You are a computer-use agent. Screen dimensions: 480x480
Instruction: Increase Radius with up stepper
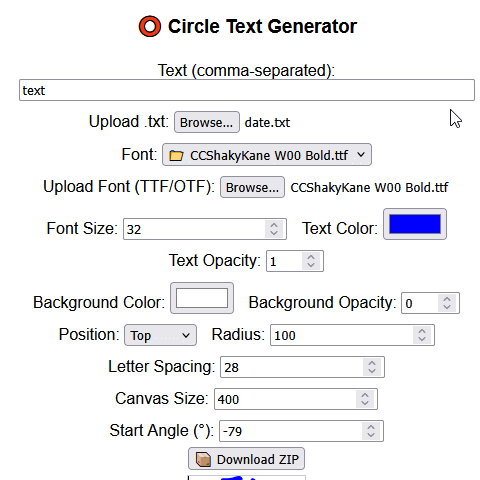[x=422, y=331]
